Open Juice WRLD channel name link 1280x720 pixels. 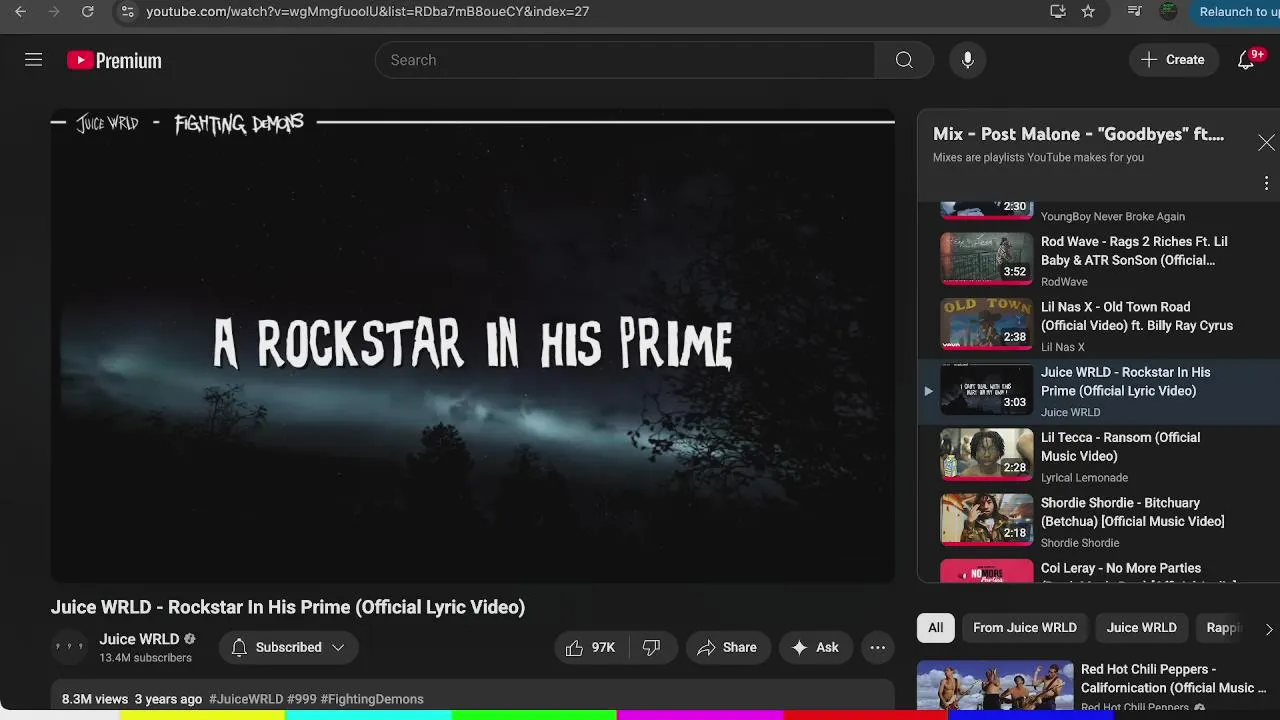click(139, 639)
